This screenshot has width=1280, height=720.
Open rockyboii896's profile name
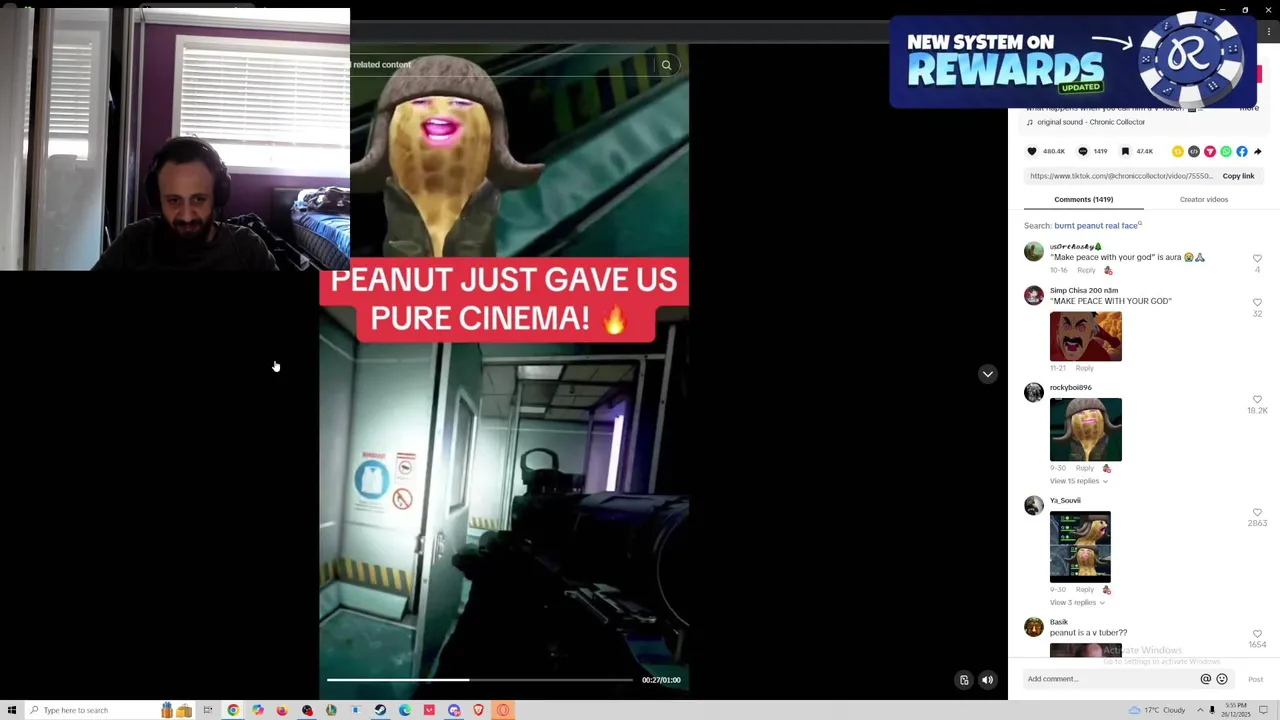pos(1070,387)
